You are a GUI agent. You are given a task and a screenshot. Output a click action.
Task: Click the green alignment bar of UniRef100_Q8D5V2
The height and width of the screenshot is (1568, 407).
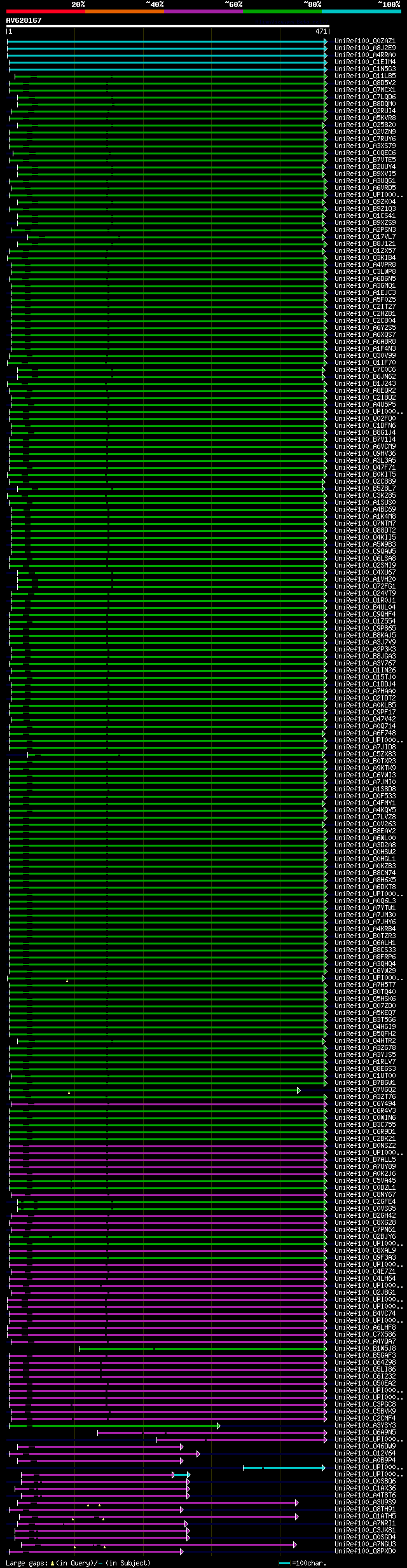(168, 83)
